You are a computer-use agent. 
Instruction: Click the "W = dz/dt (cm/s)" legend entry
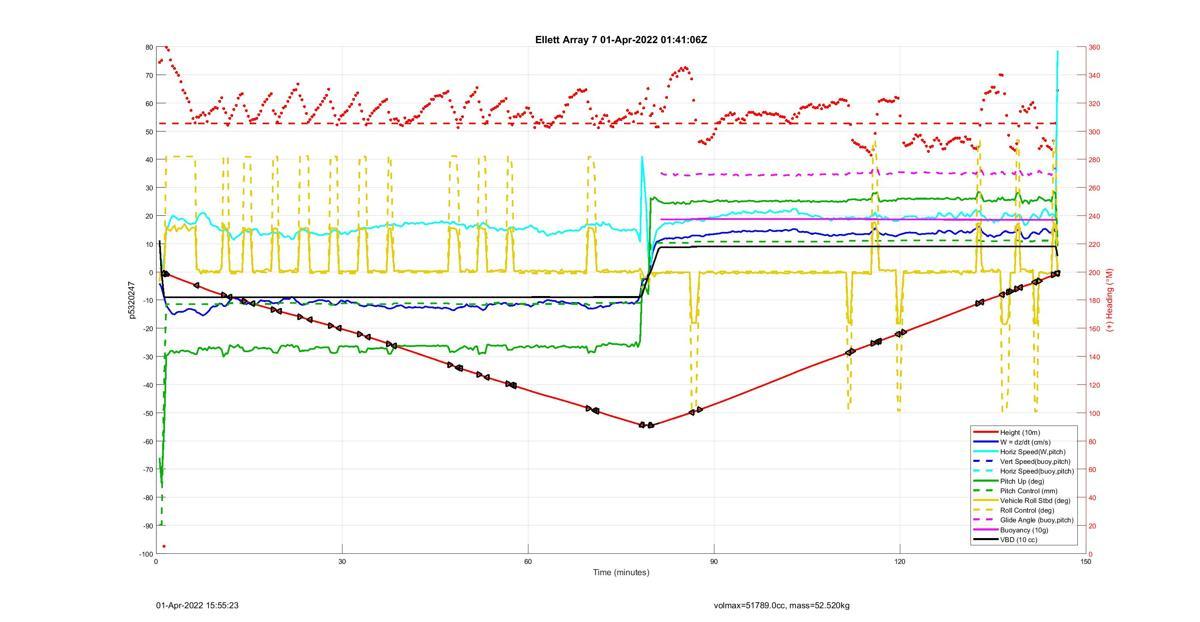point(1026,442)
